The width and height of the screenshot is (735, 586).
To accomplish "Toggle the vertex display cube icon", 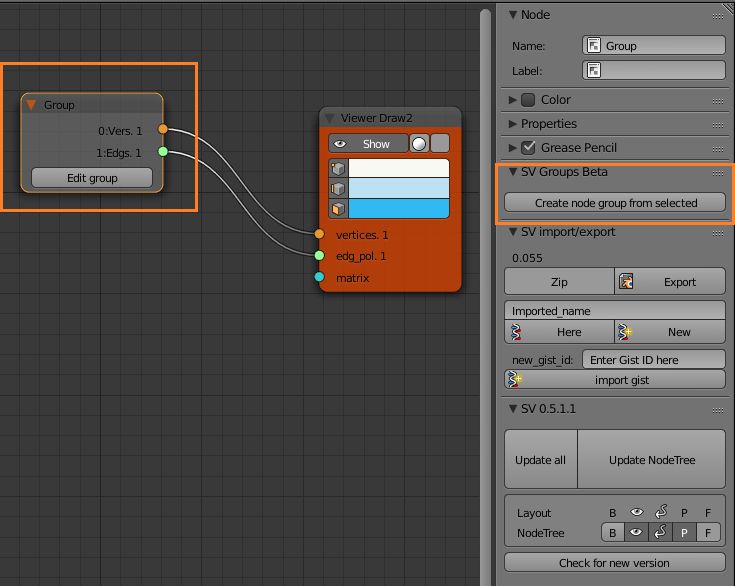I will point(338,168).
